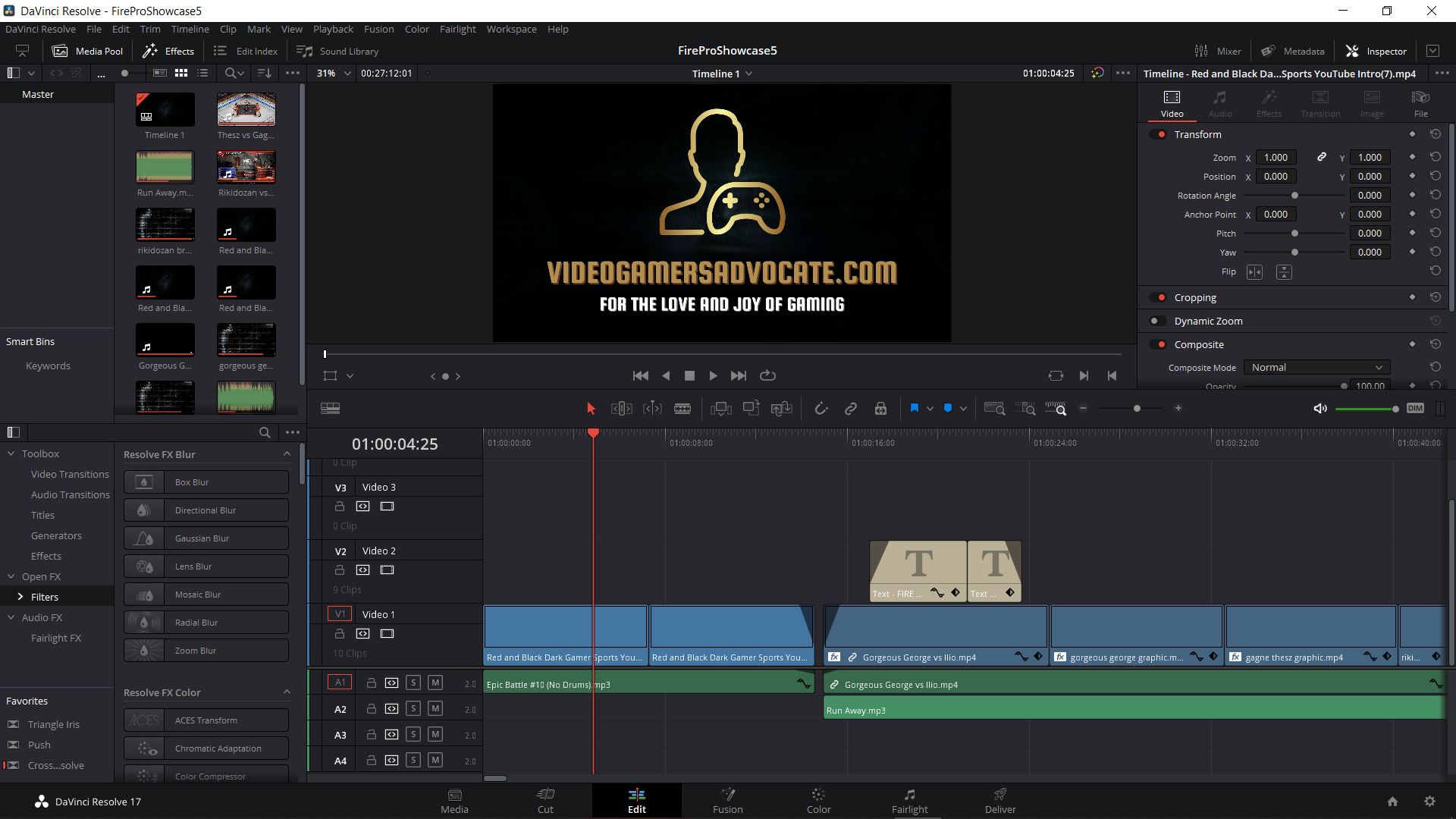Viewport: 1456px width, 819px height.
Task: Expand the Filters tree item
Action: [20, 597]
